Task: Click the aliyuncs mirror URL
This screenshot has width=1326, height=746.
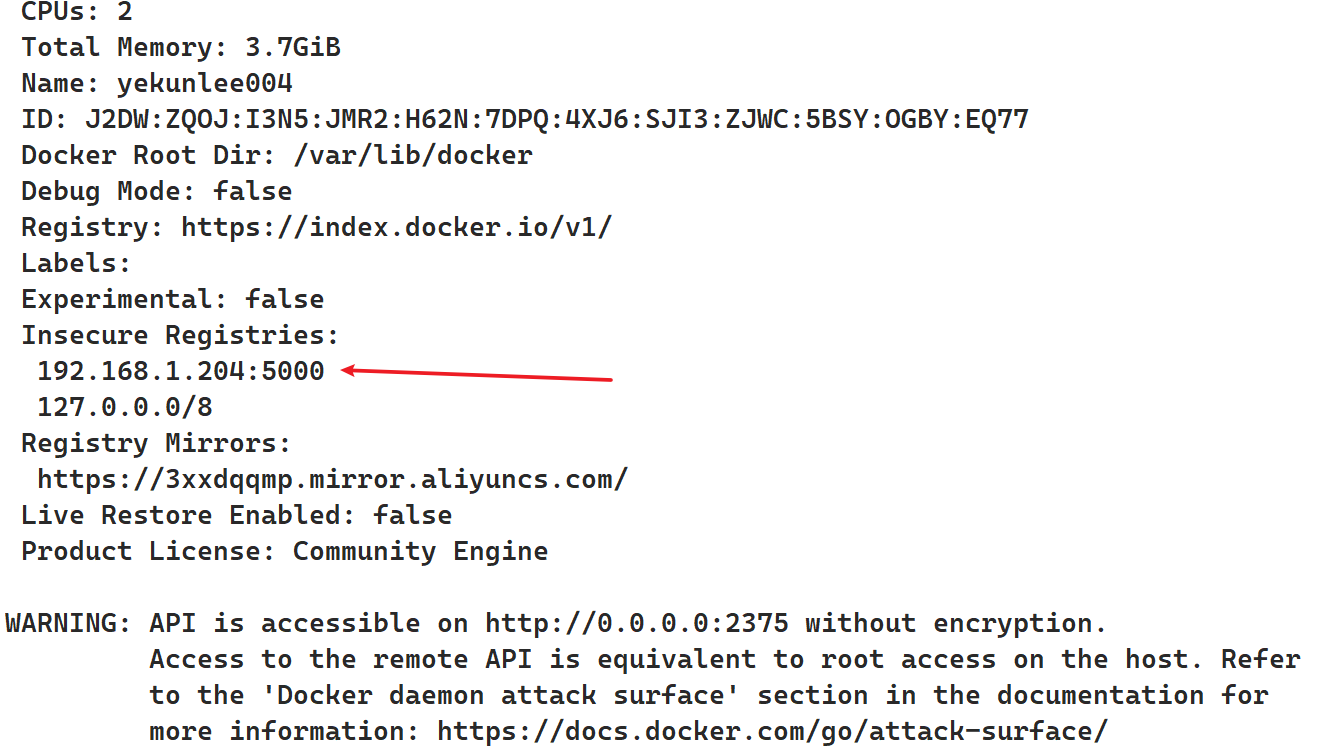Action: tap(332, 479)
